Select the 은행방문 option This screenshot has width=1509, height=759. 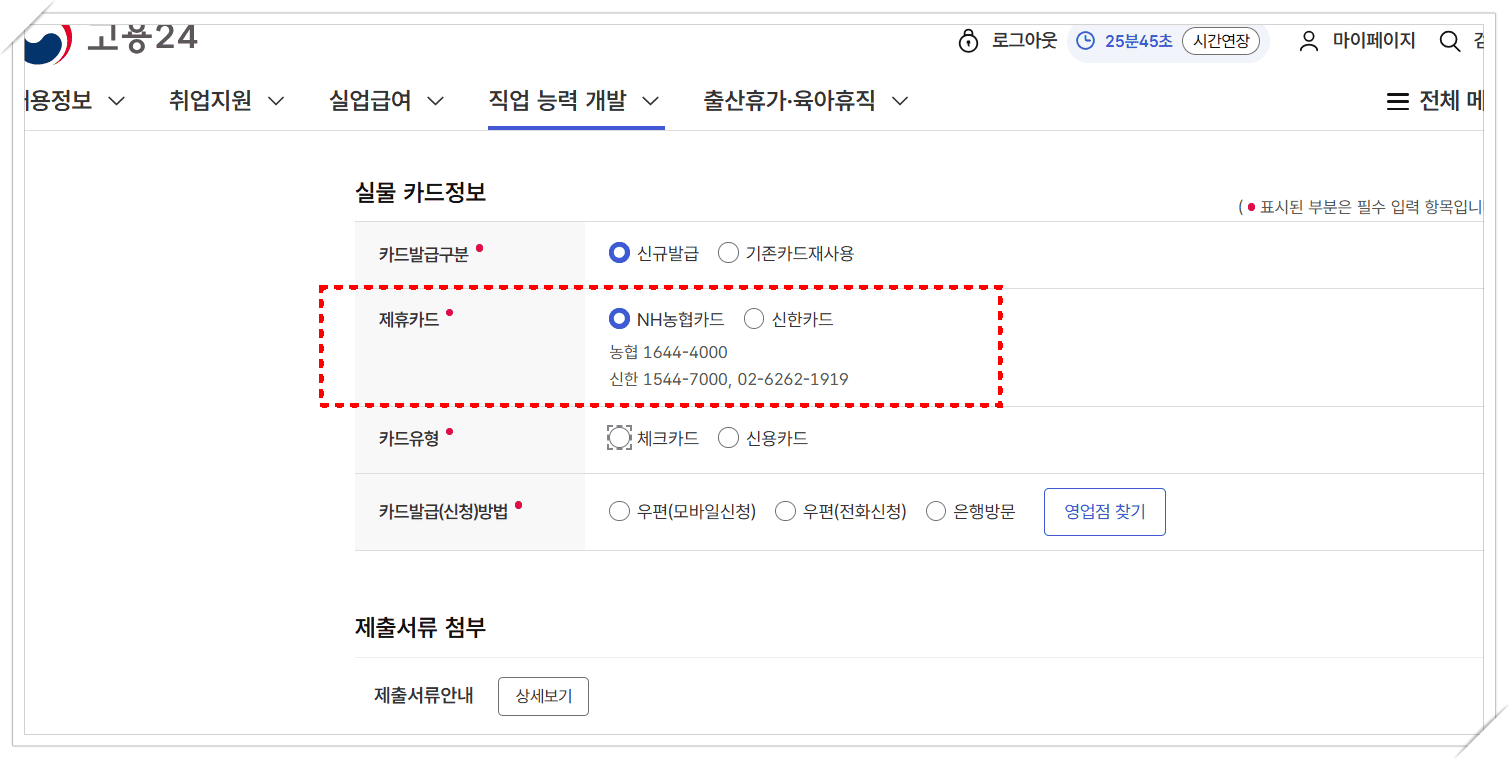935,511
